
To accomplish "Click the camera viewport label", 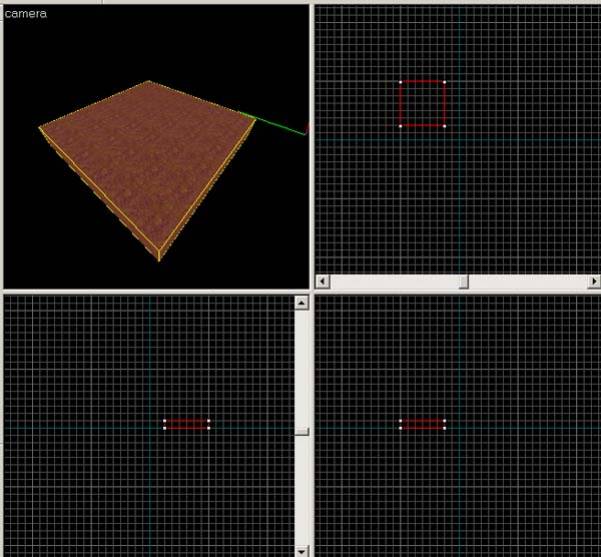I will click(26, 14).
